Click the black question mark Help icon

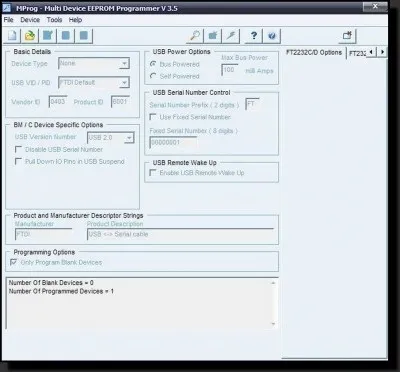point(254,36)
